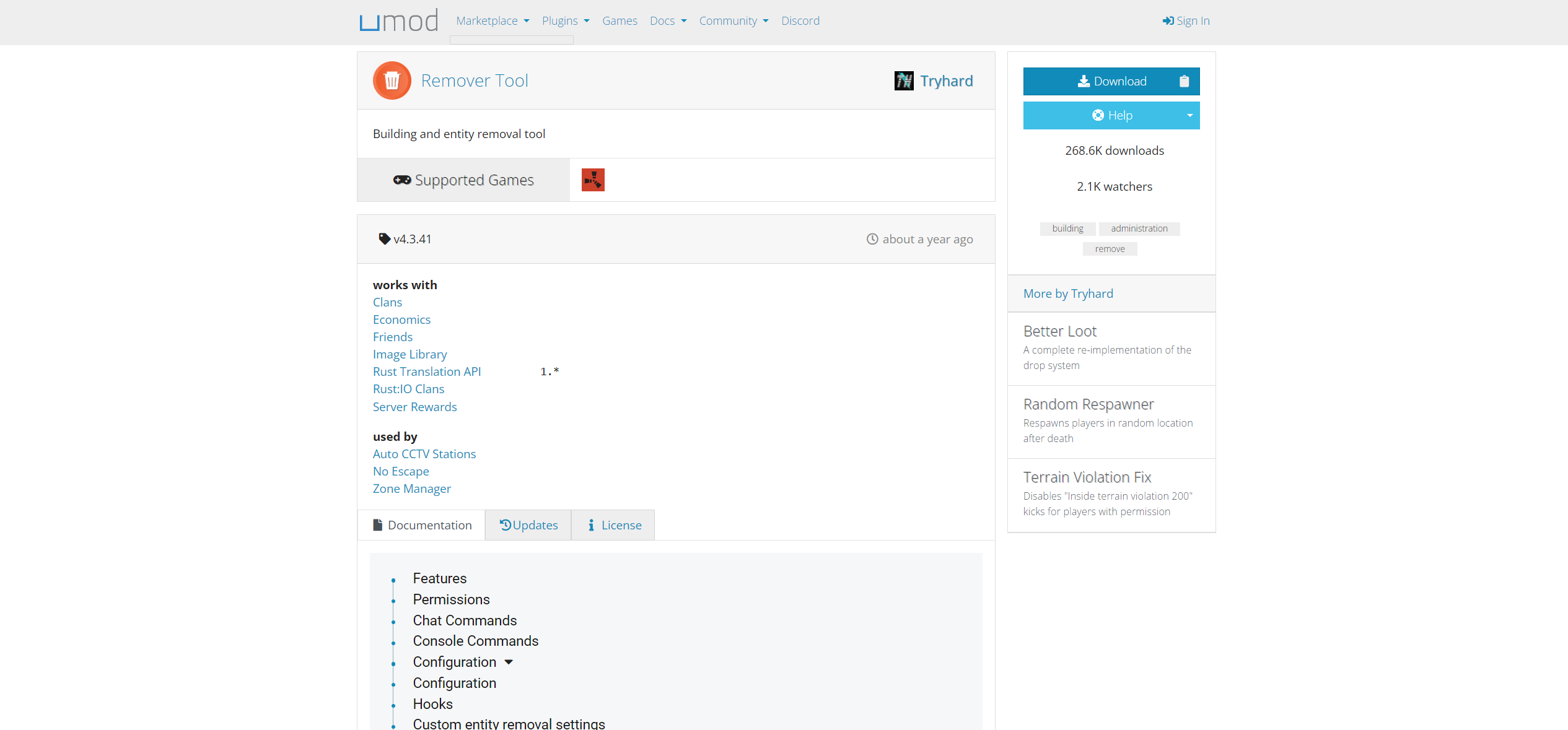Click the 2.1K watchers count
This screenshot has width=1568, height=730.
tap(1114, 186)
